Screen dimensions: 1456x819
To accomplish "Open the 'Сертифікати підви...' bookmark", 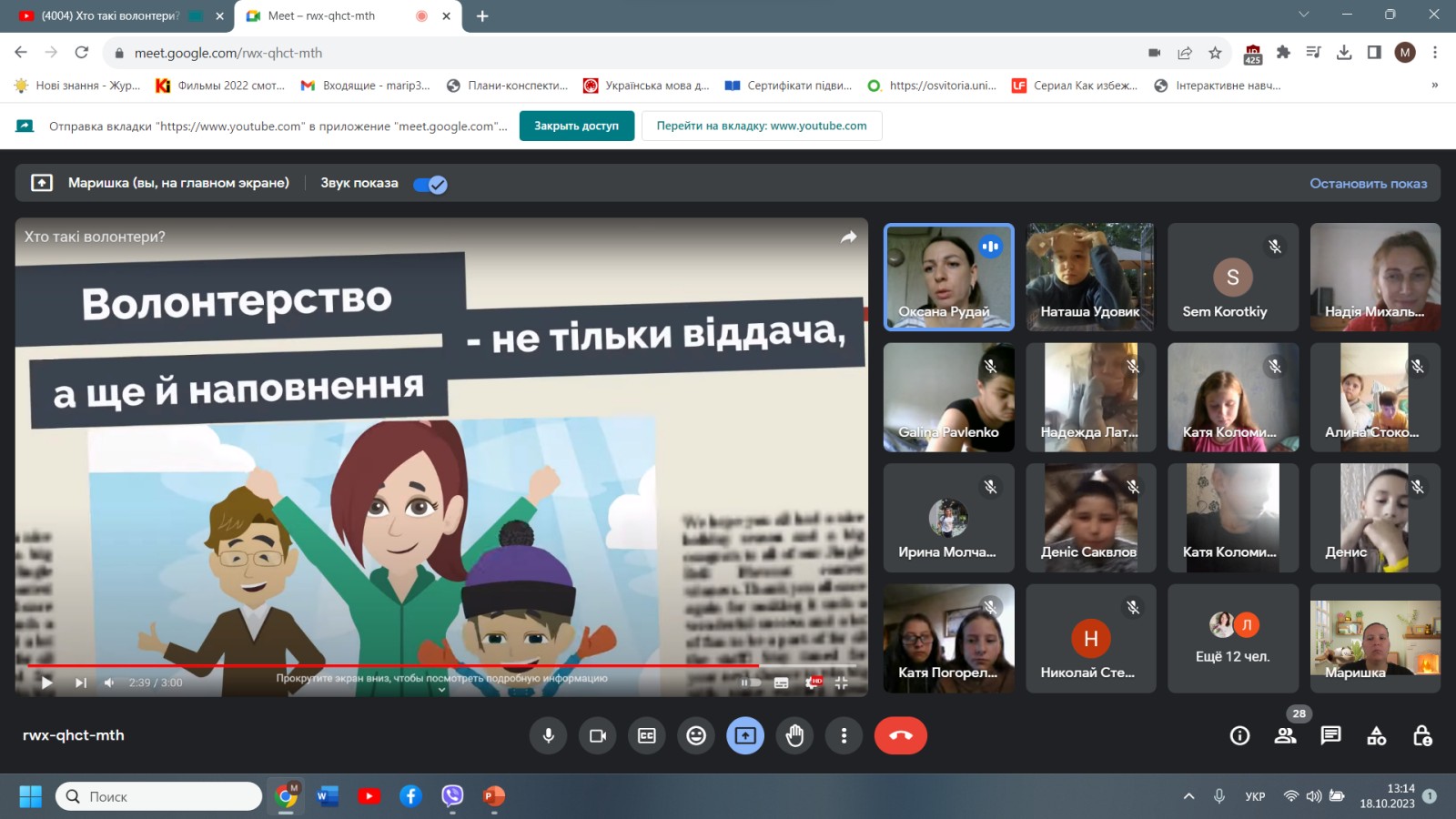I will (x=789, y=86).
